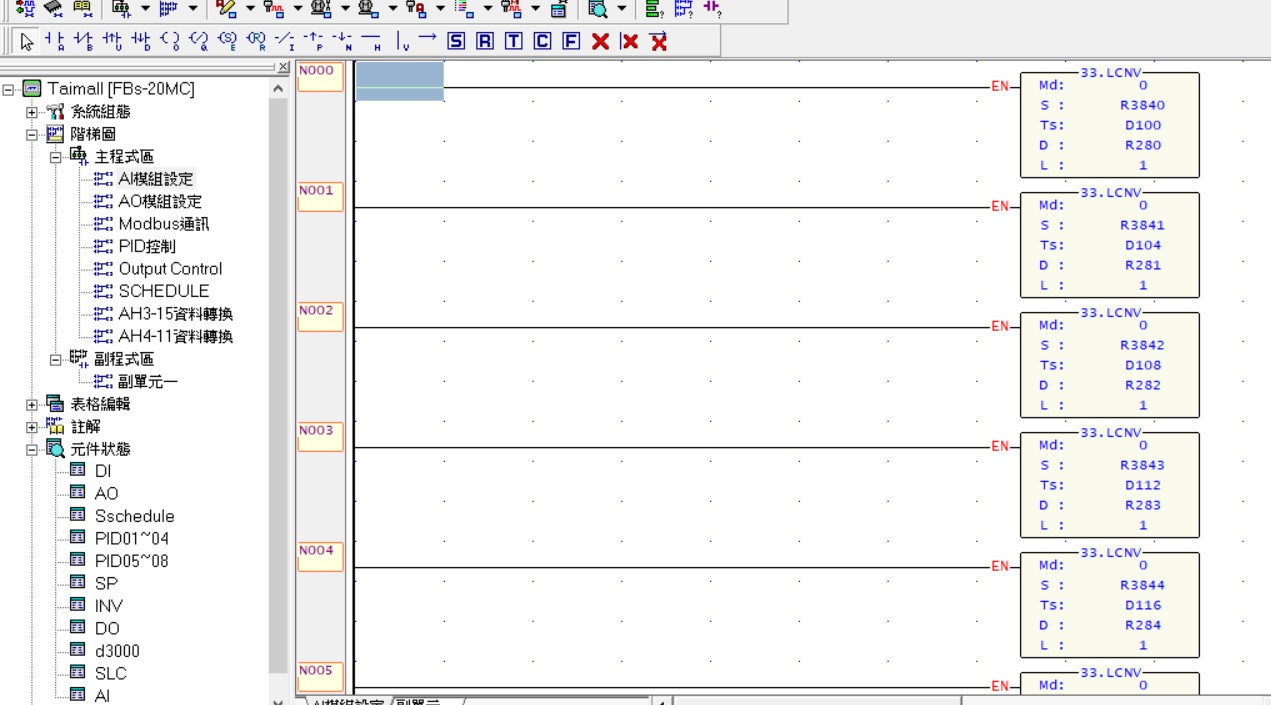This screenshot has height=705, width=1271.
Task: Insert a normally open A contact
Action: pos(56,41)
